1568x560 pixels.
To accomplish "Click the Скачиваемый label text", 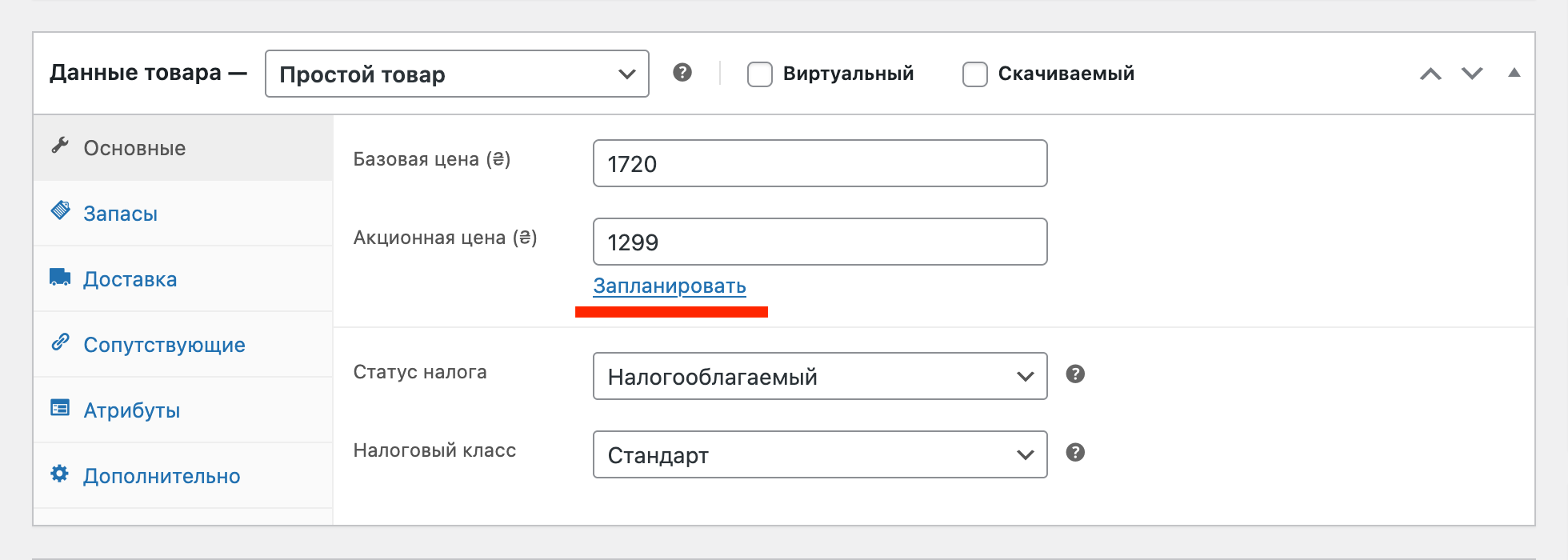I will point(1066,74).
